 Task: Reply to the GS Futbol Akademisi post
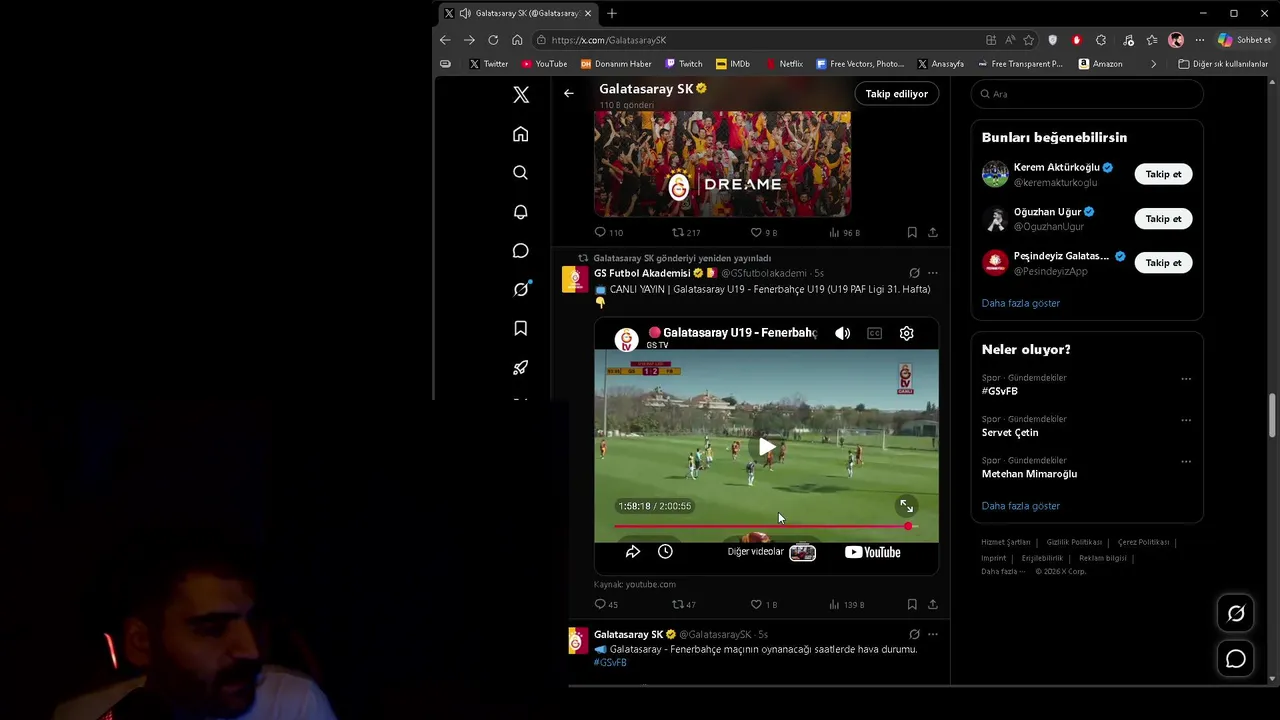coord(606,604)
